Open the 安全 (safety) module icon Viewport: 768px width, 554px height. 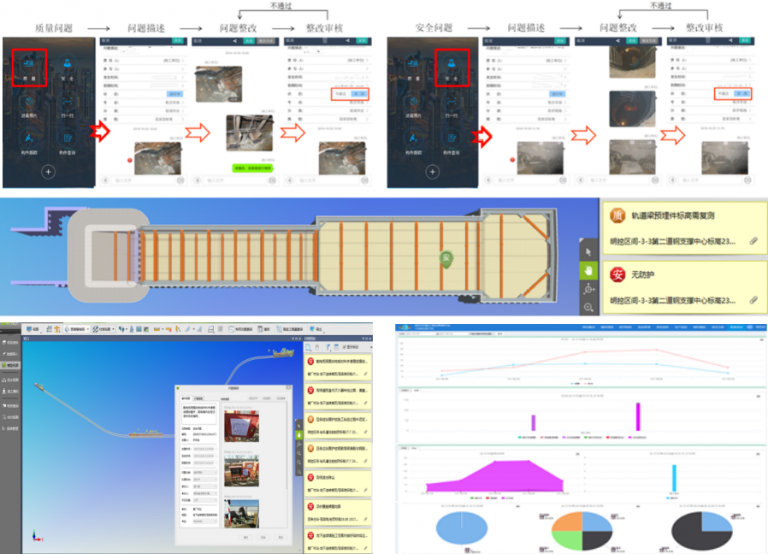pos(66,65)
